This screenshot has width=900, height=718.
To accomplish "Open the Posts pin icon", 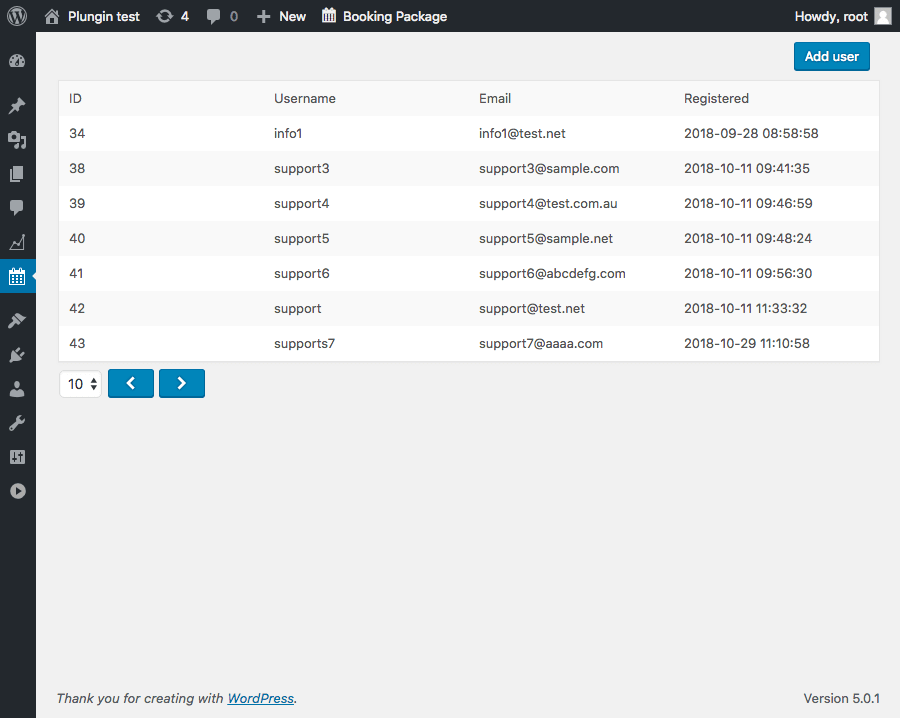I will point(17,106).
